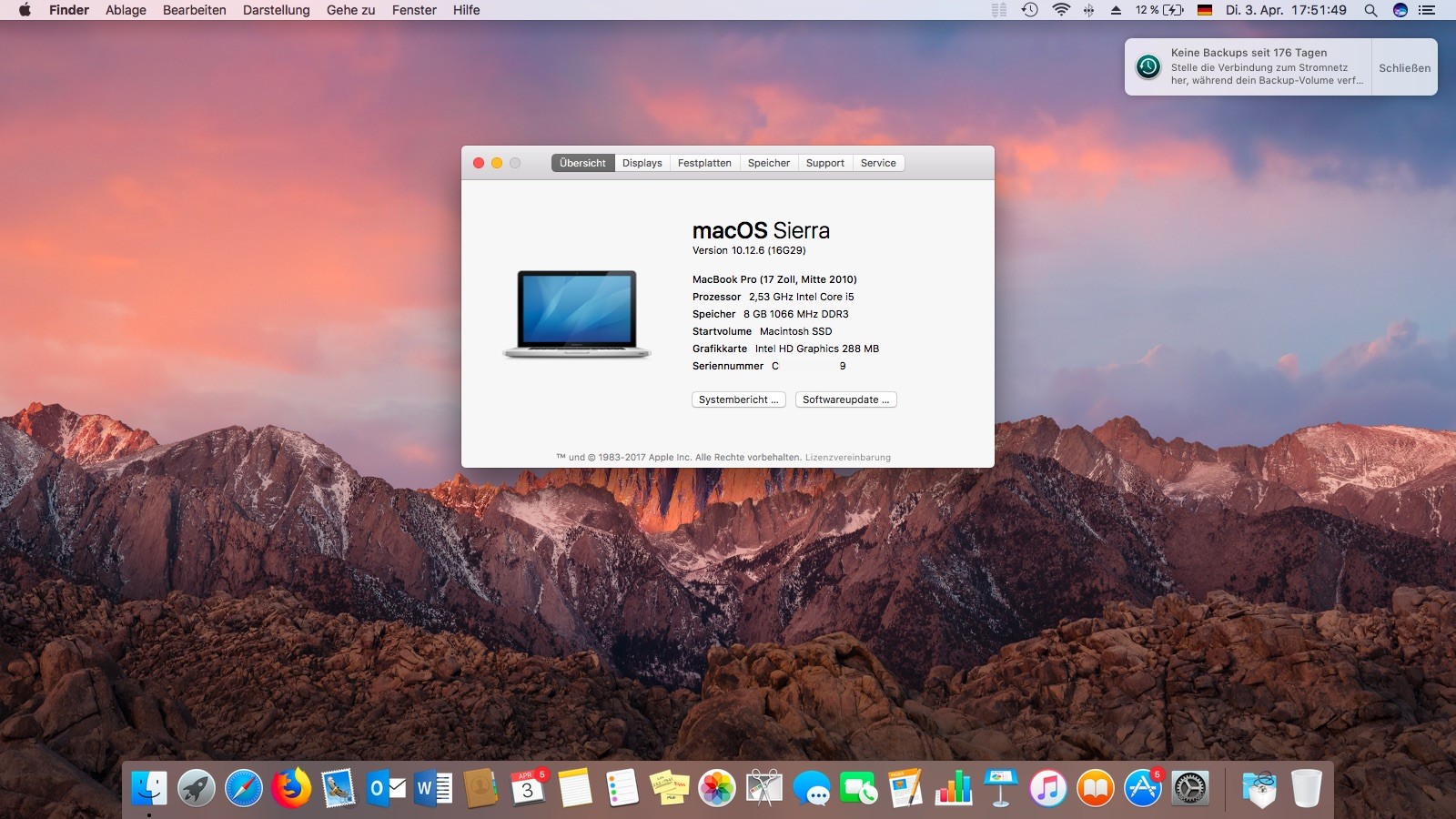1456x819 pixels.
Task: Open Microsoft Word from the Dock
Action: coord(433,788)
